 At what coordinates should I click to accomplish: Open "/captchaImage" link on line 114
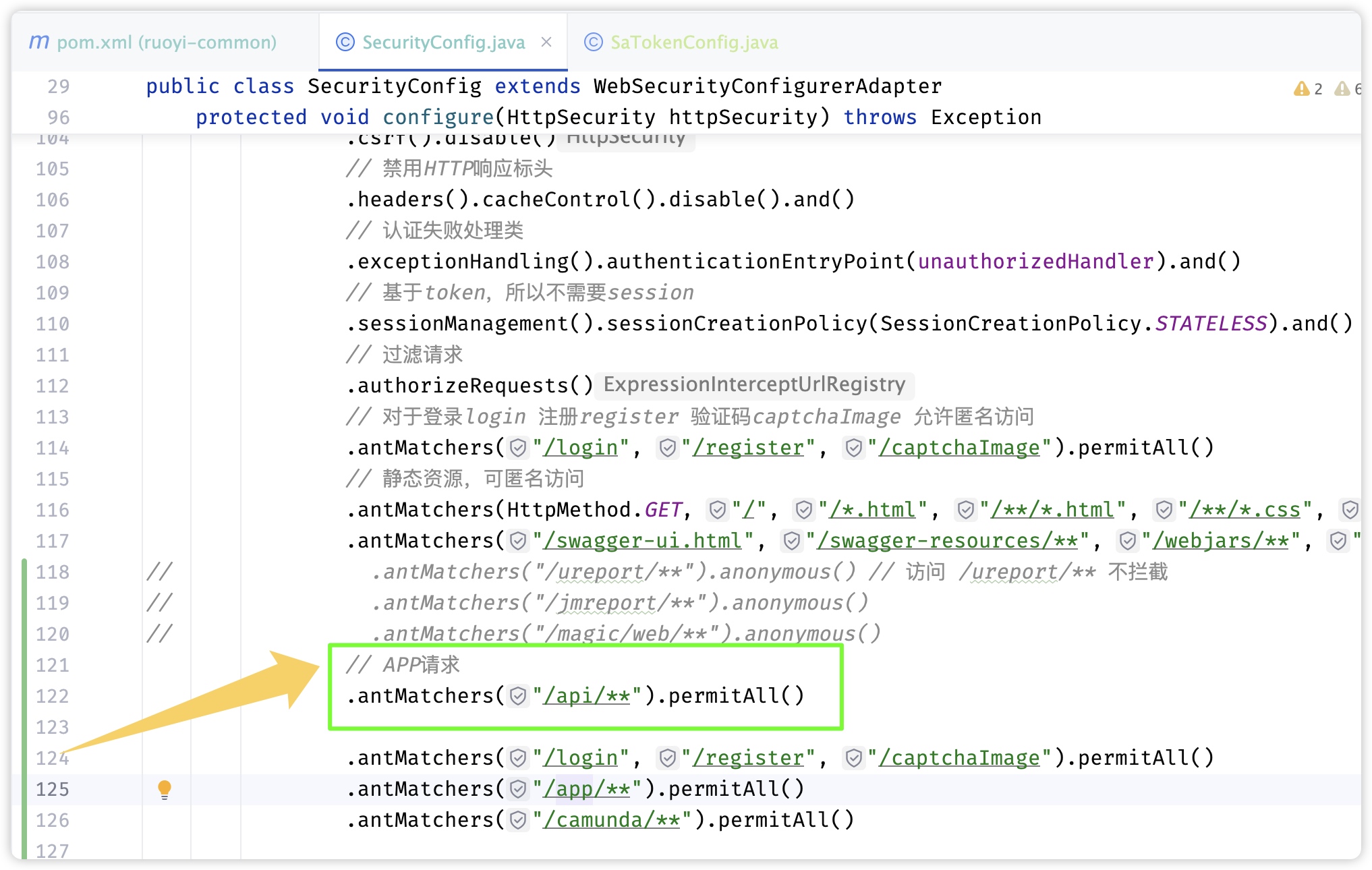[959, 448]
